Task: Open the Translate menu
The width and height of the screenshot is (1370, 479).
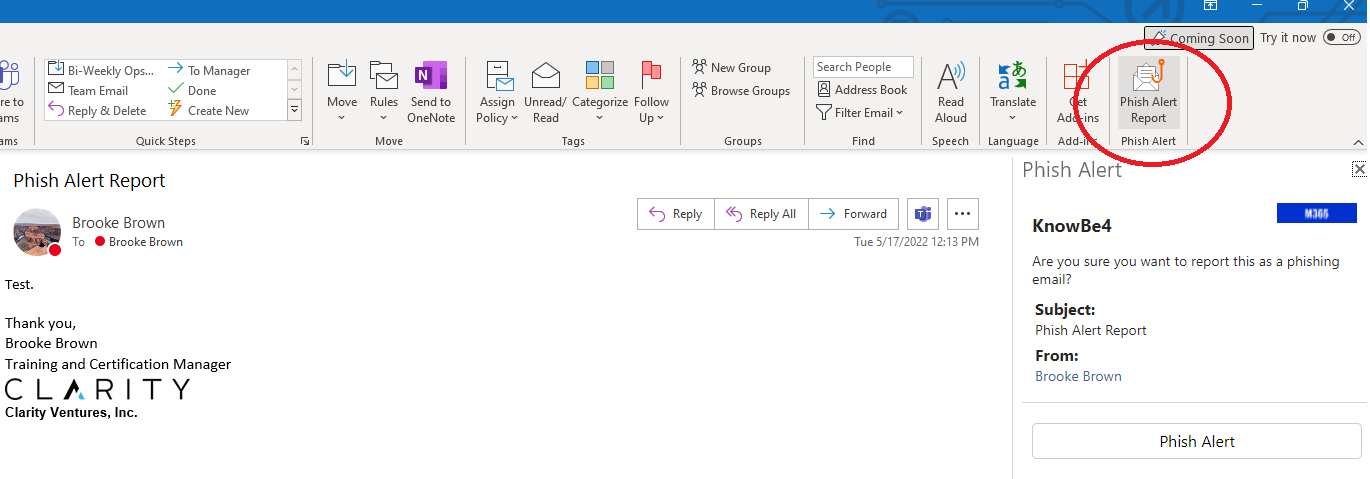Action: [x=1013, y=93]
